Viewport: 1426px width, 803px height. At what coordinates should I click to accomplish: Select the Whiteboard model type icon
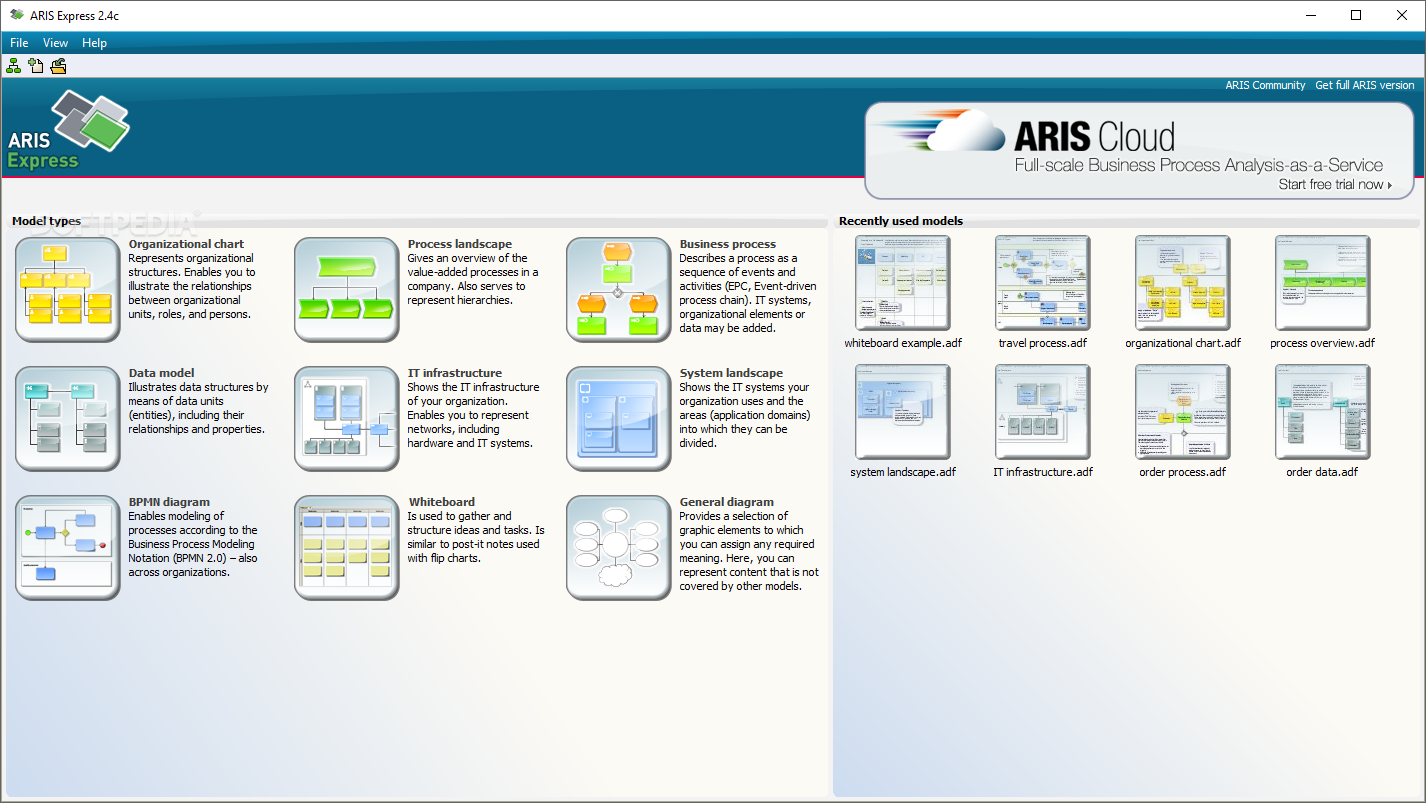tap(346, 548)
